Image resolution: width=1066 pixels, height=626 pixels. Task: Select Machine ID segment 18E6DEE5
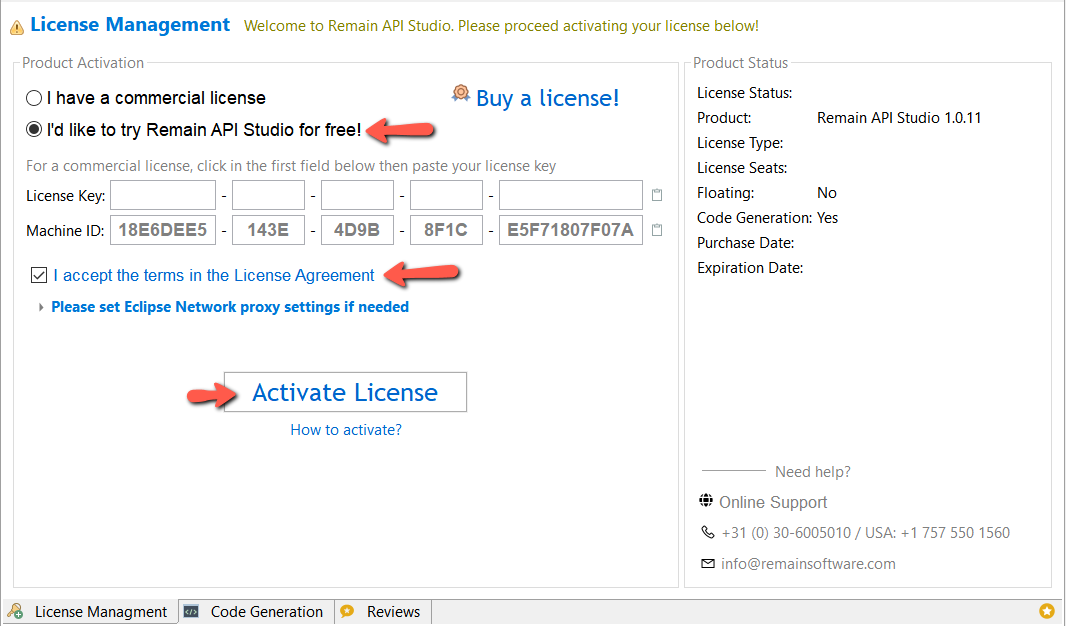tap(163, 230)
